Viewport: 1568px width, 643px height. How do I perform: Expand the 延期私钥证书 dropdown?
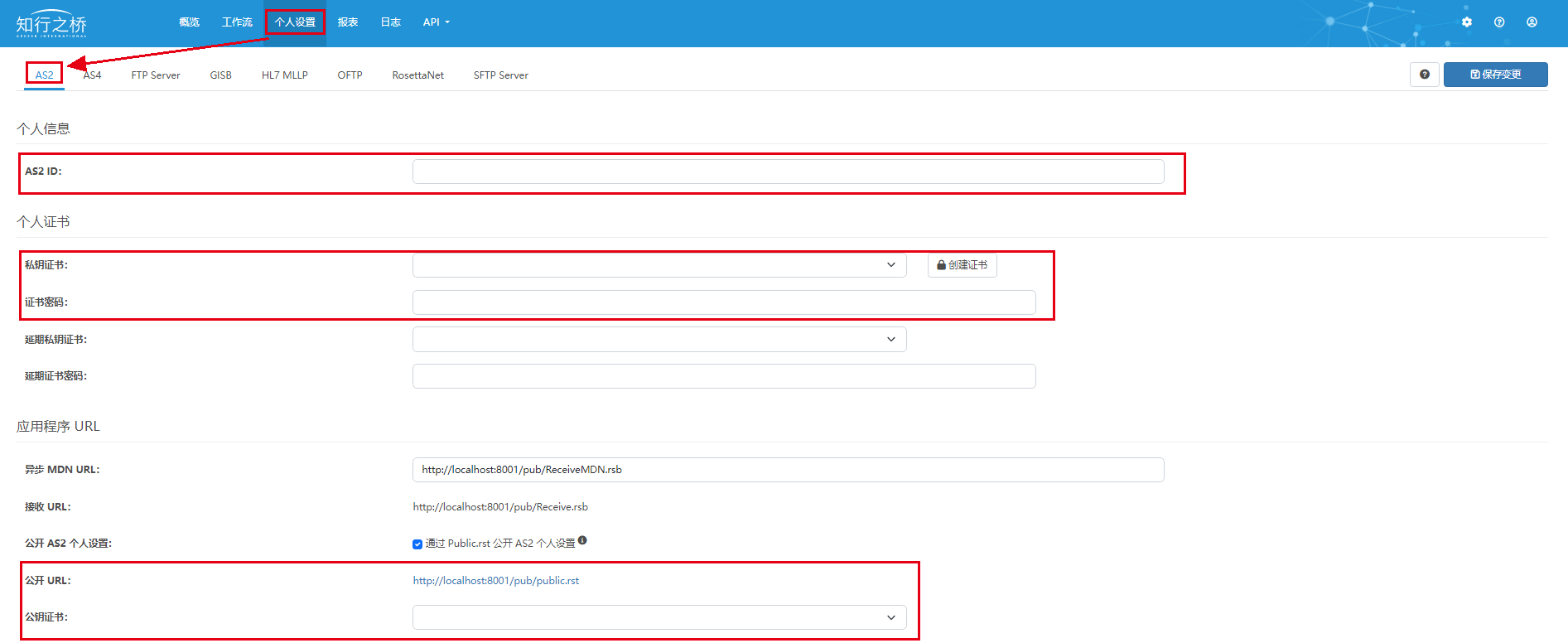(x=659, y=340)
